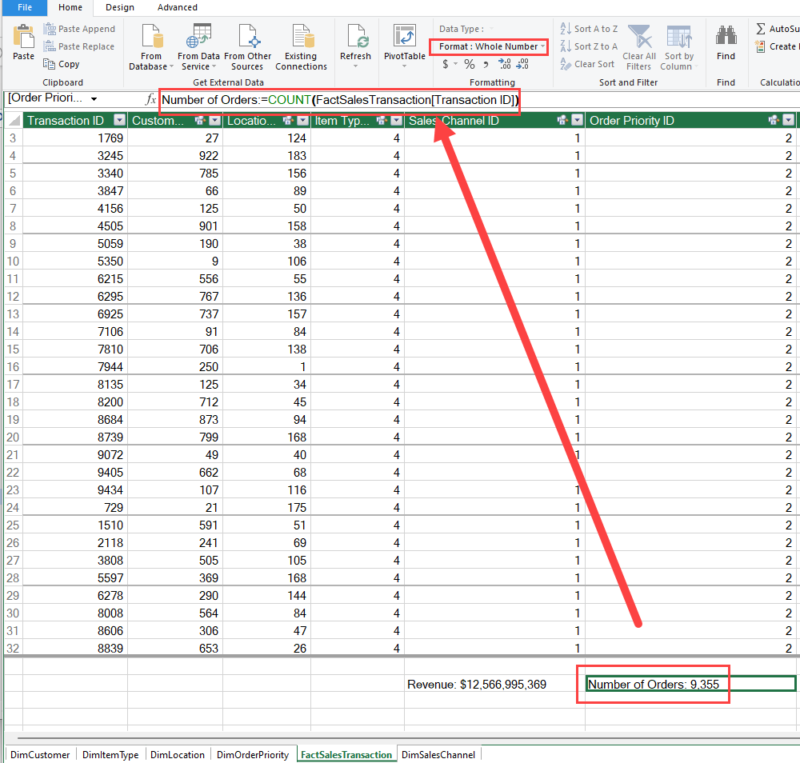Apply percentage format using the % icon
The image size is (800, 763).
[x=468, y=63]
